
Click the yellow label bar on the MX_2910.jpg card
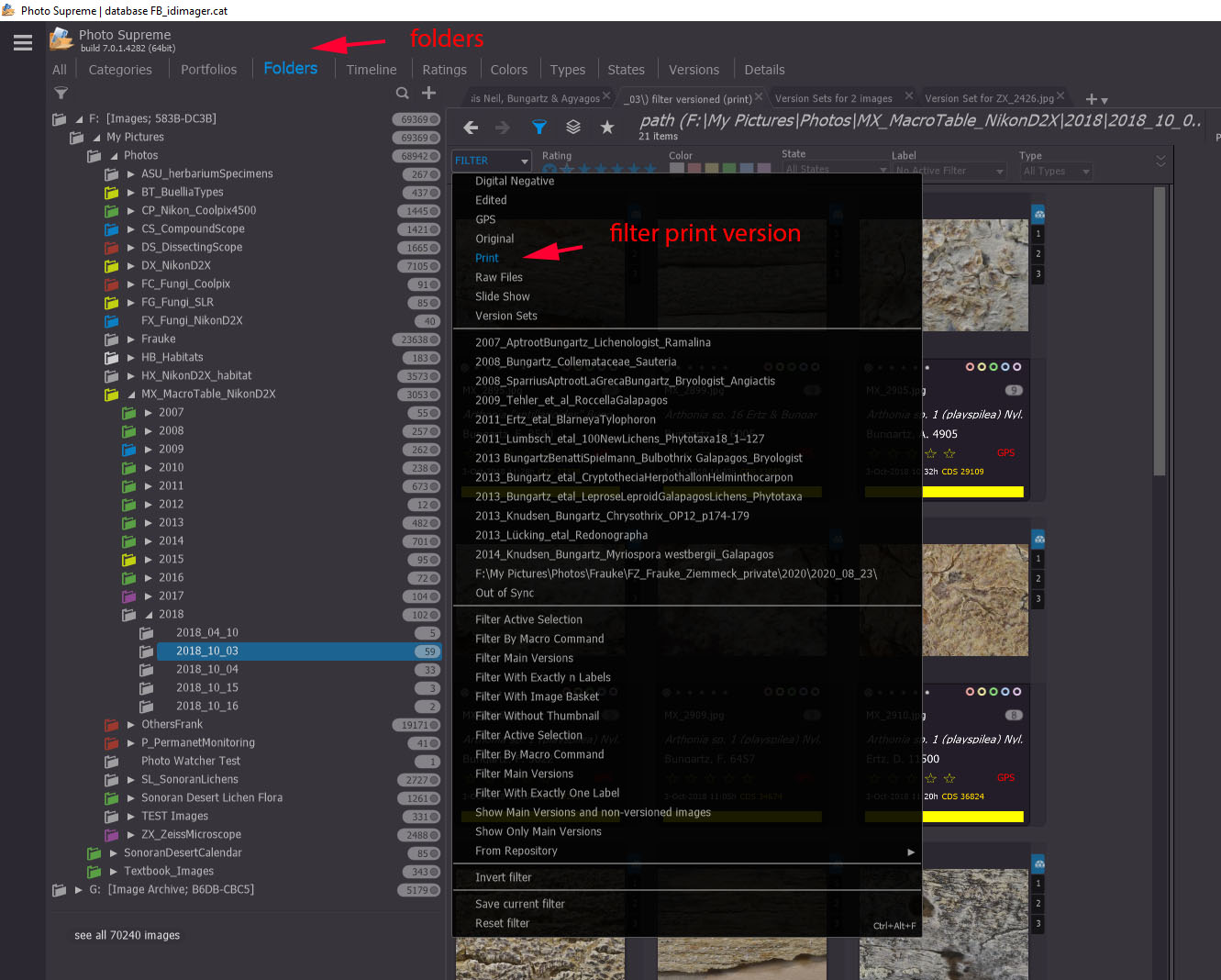click(972, 817)
